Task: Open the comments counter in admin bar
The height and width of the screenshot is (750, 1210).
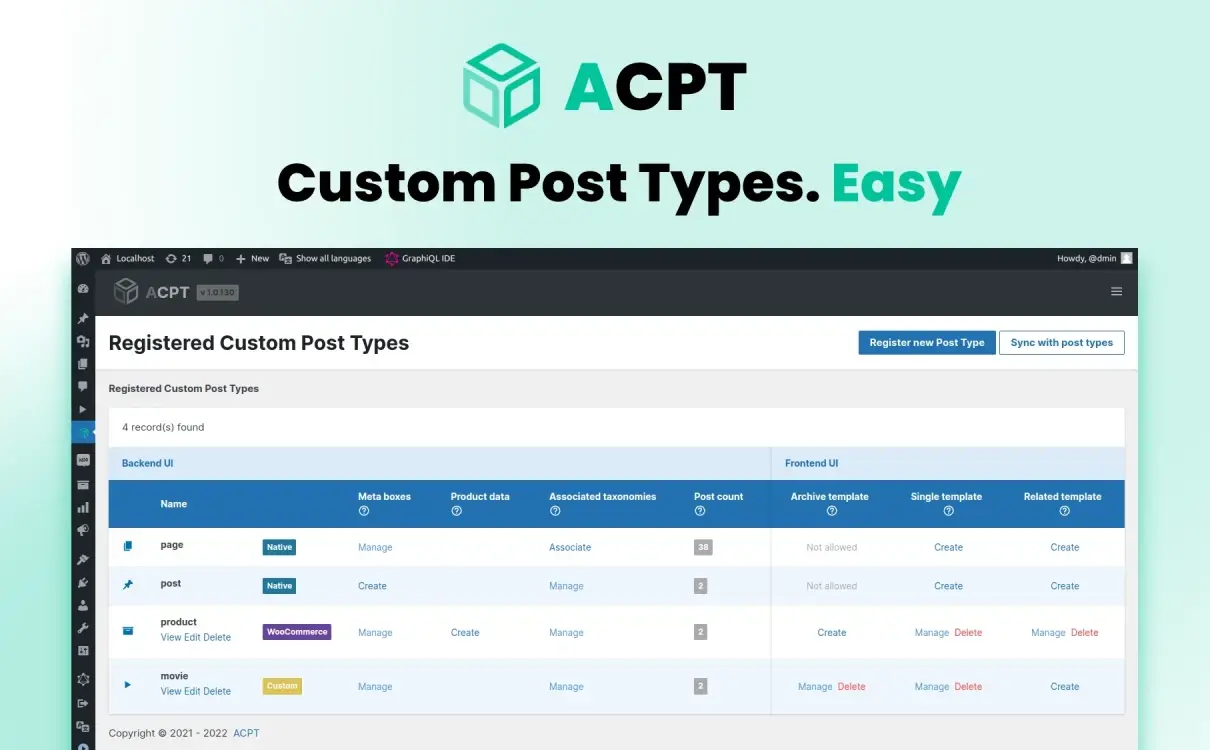Action: tap(214, 258)
